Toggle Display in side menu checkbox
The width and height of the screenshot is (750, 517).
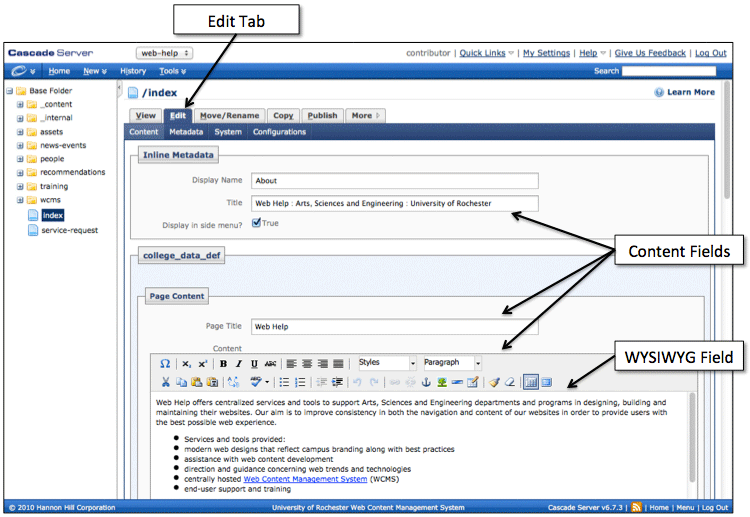click(x=256, y=222)
